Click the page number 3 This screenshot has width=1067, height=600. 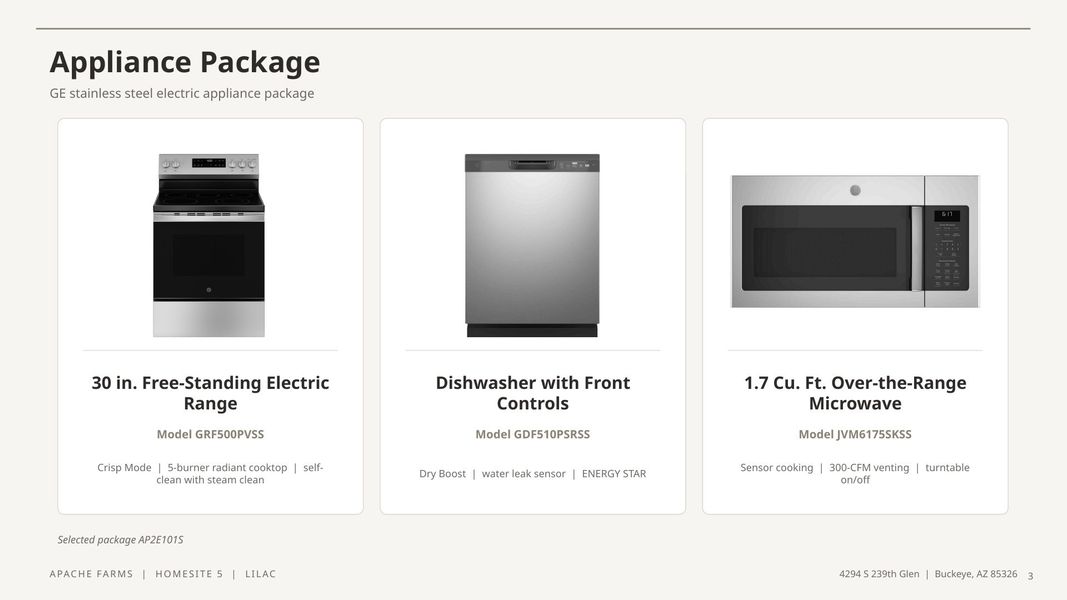pyautogui.click(x=1030, y=576)
